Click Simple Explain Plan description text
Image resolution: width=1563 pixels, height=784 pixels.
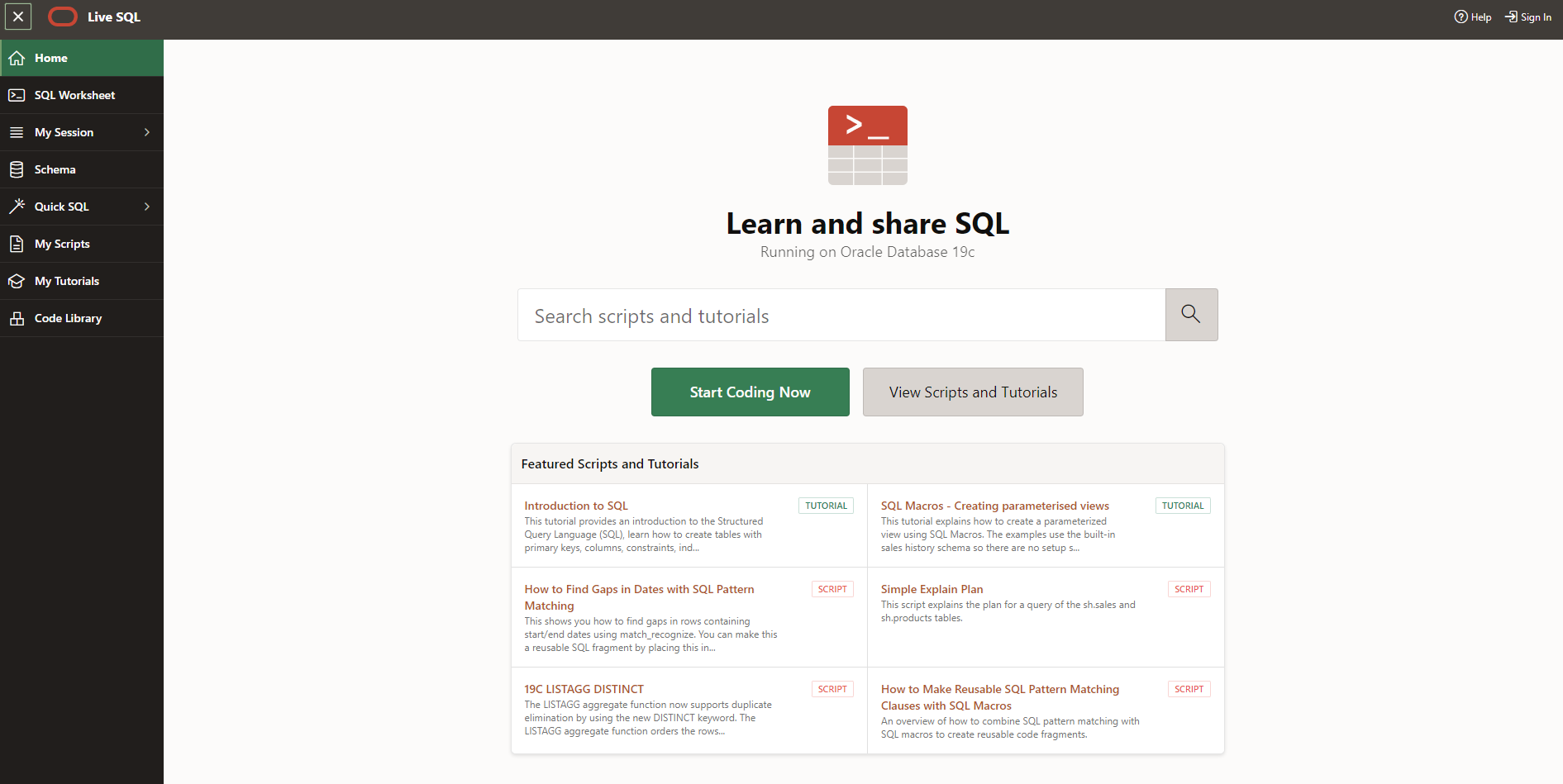pos(1008,611)
